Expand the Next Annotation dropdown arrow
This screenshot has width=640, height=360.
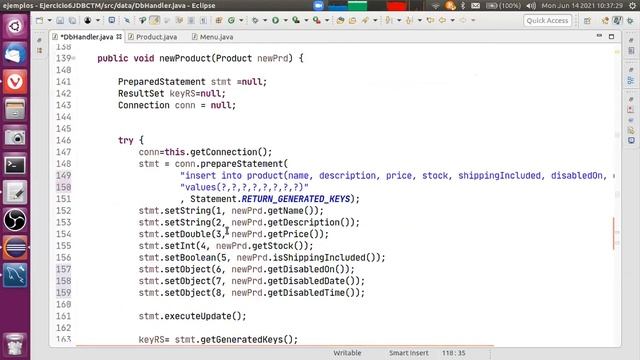(399, 20)
